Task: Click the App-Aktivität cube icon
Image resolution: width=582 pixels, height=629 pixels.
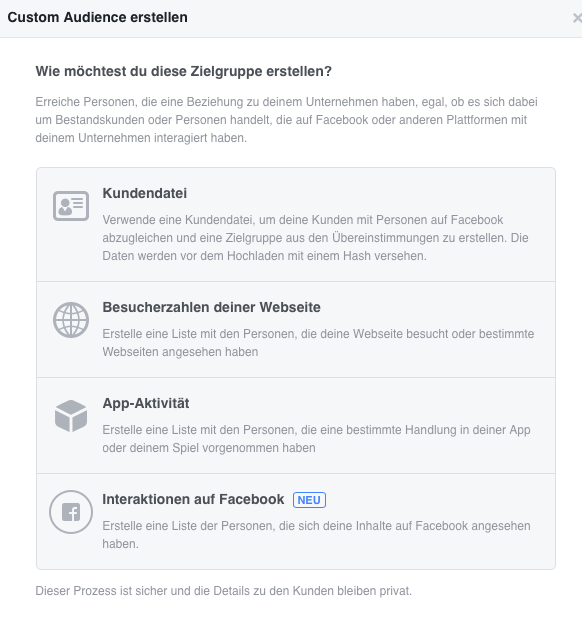Action: [71, 416]
